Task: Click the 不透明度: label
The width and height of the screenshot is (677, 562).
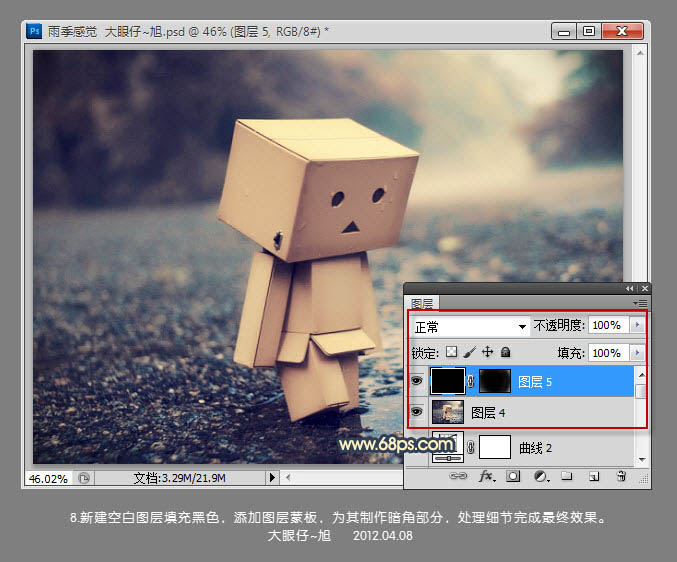Action: 559,325
